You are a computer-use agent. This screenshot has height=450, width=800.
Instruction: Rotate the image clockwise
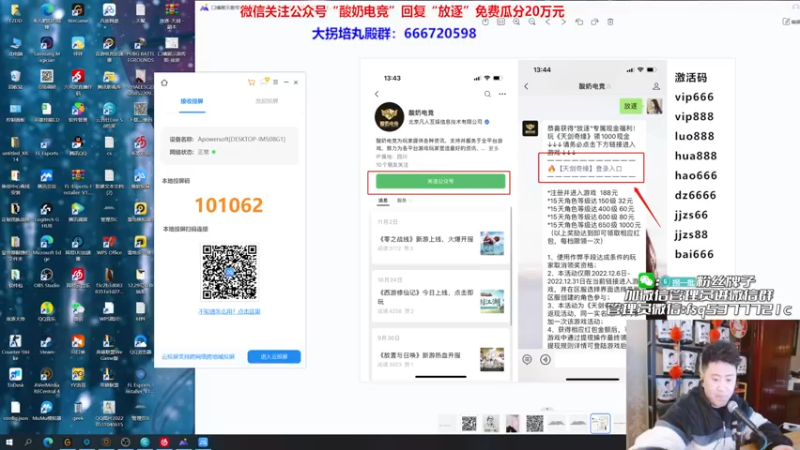[594, 22]
